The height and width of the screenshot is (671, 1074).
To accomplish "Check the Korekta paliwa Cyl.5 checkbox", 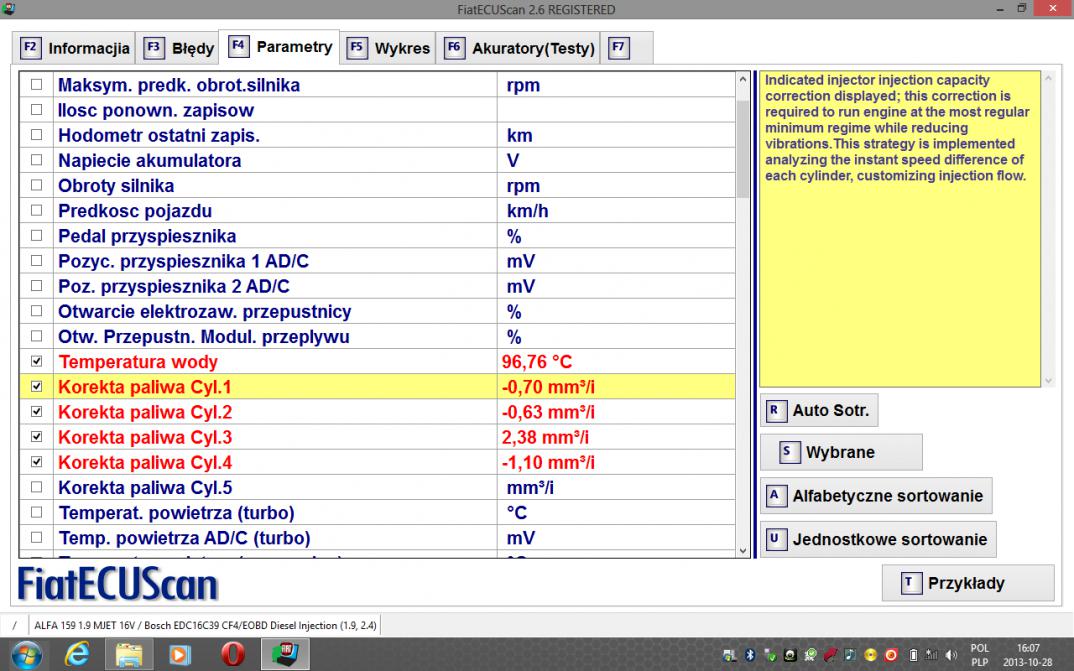I will (36, 487).
